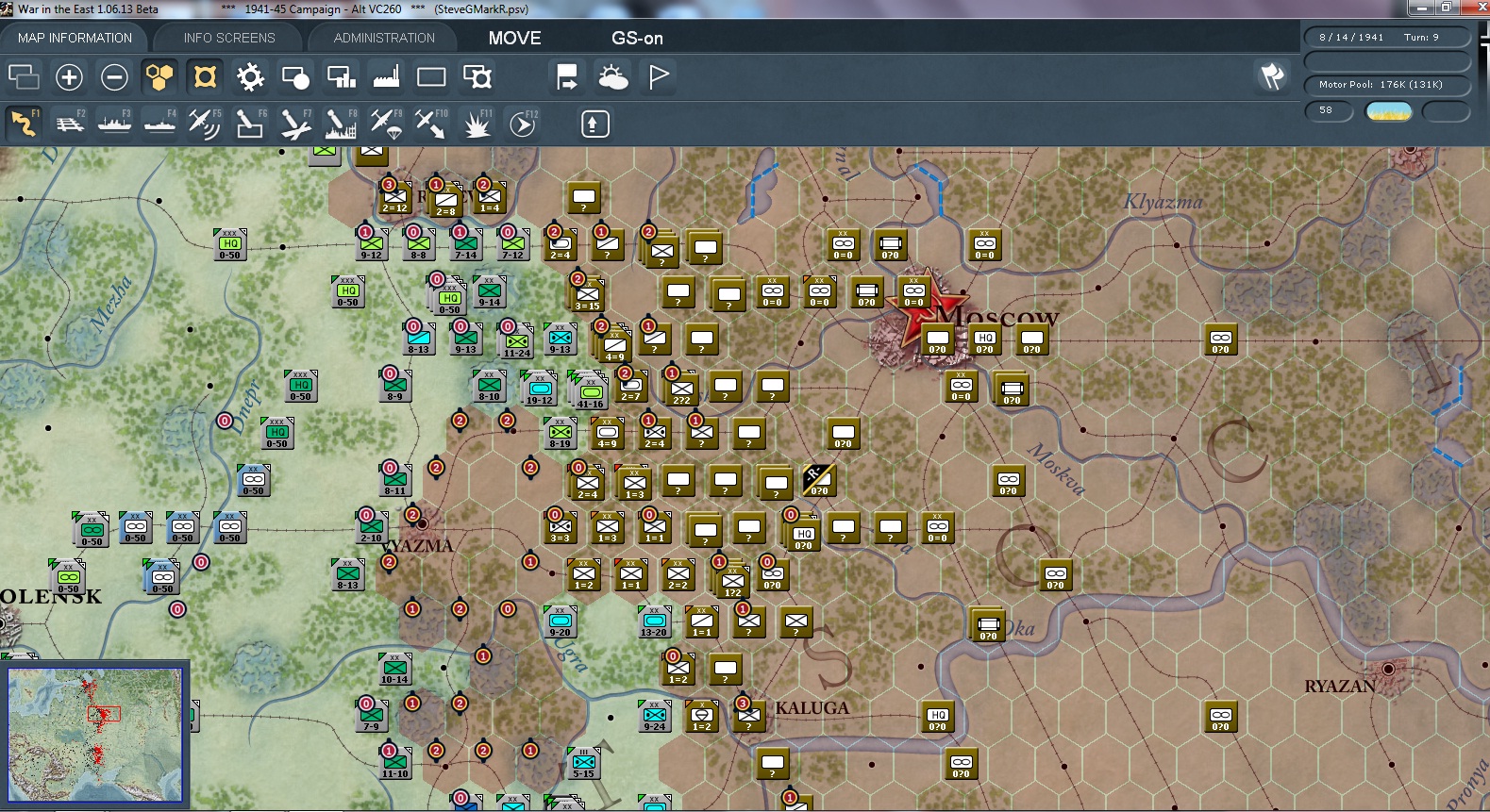The height and width of the screenshot is (812, 1490).
Task: Select the 8-19 unit counter
Action: (x=560, y=433)
